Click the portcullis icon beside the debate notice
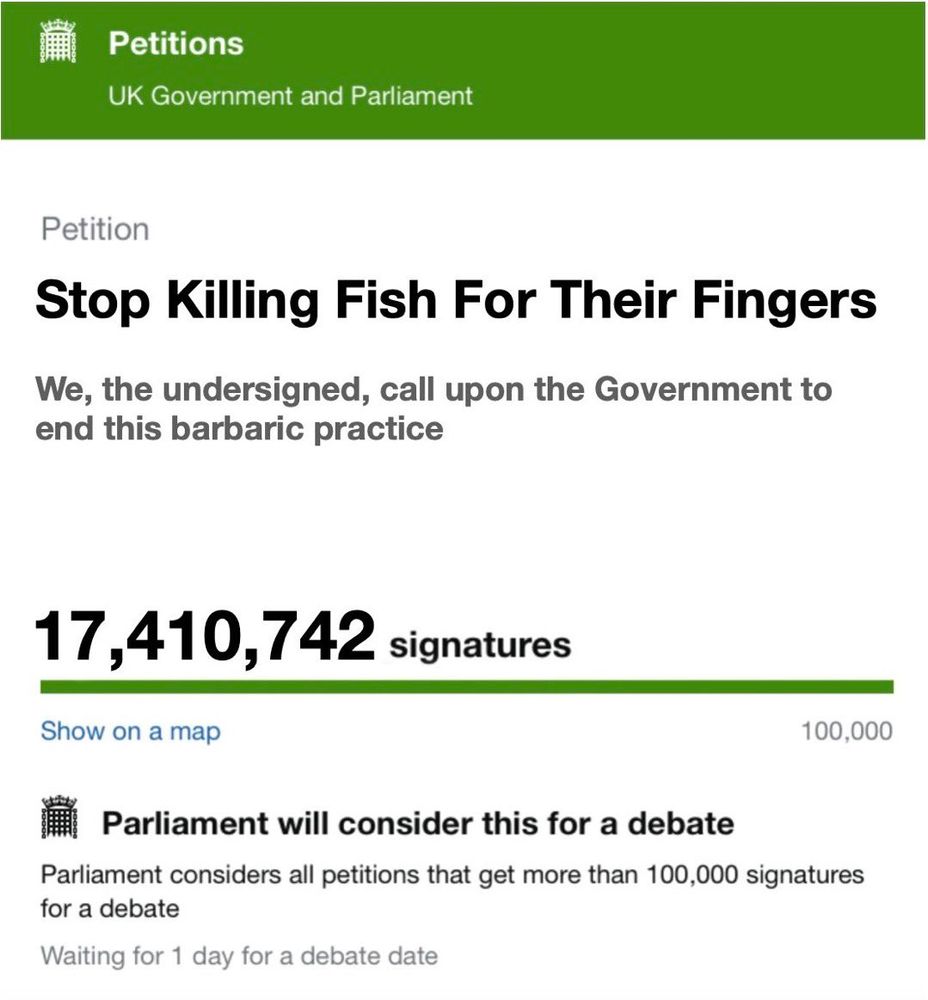 [x=59, y=818]
